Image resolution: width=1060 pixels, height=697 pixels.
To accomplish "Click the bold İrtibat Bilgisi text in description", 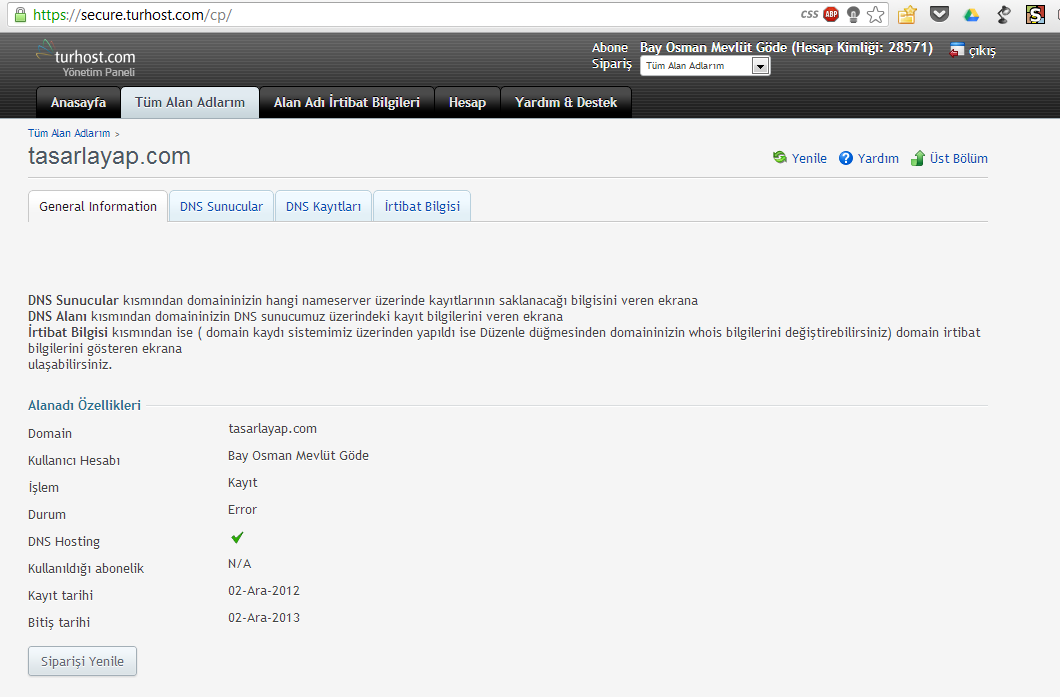I will [68, 333].
